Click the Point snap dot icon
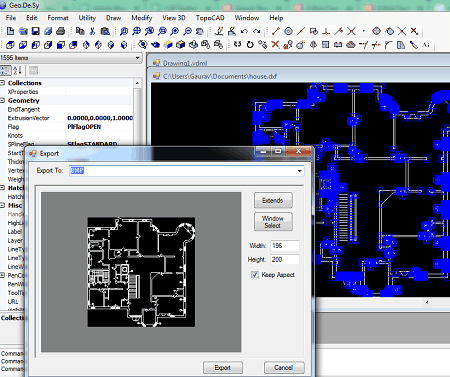The height and width of the screenshot is (377, 450). (x=363, y=31)
